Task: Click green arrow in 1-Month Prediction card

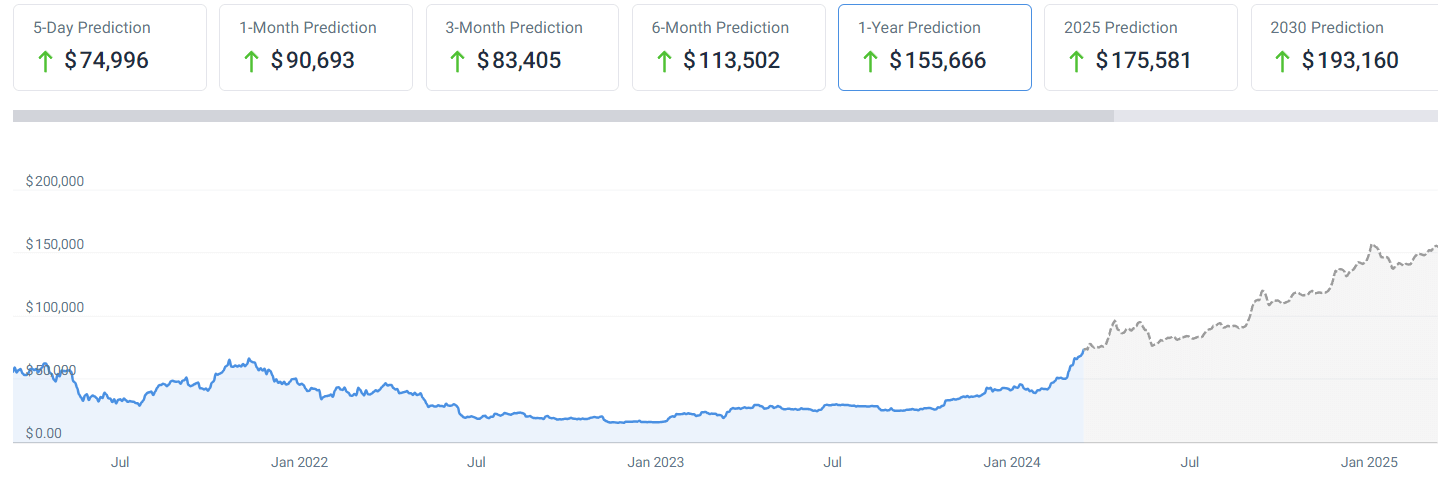Action: click(x=251, y=61)
